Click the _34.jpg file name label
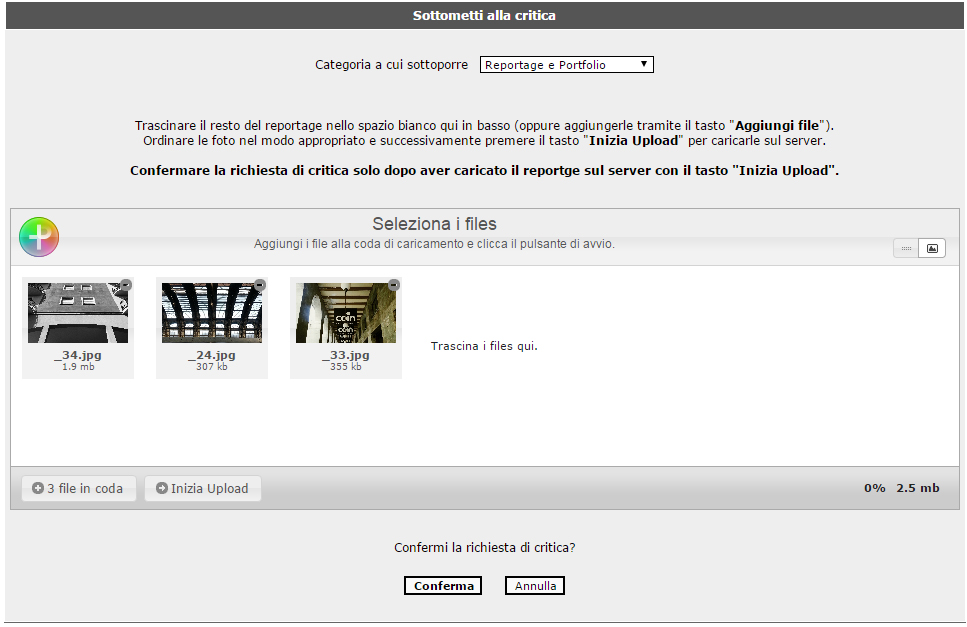Viewport: 967px width, 627px height. tap(78, 355)
